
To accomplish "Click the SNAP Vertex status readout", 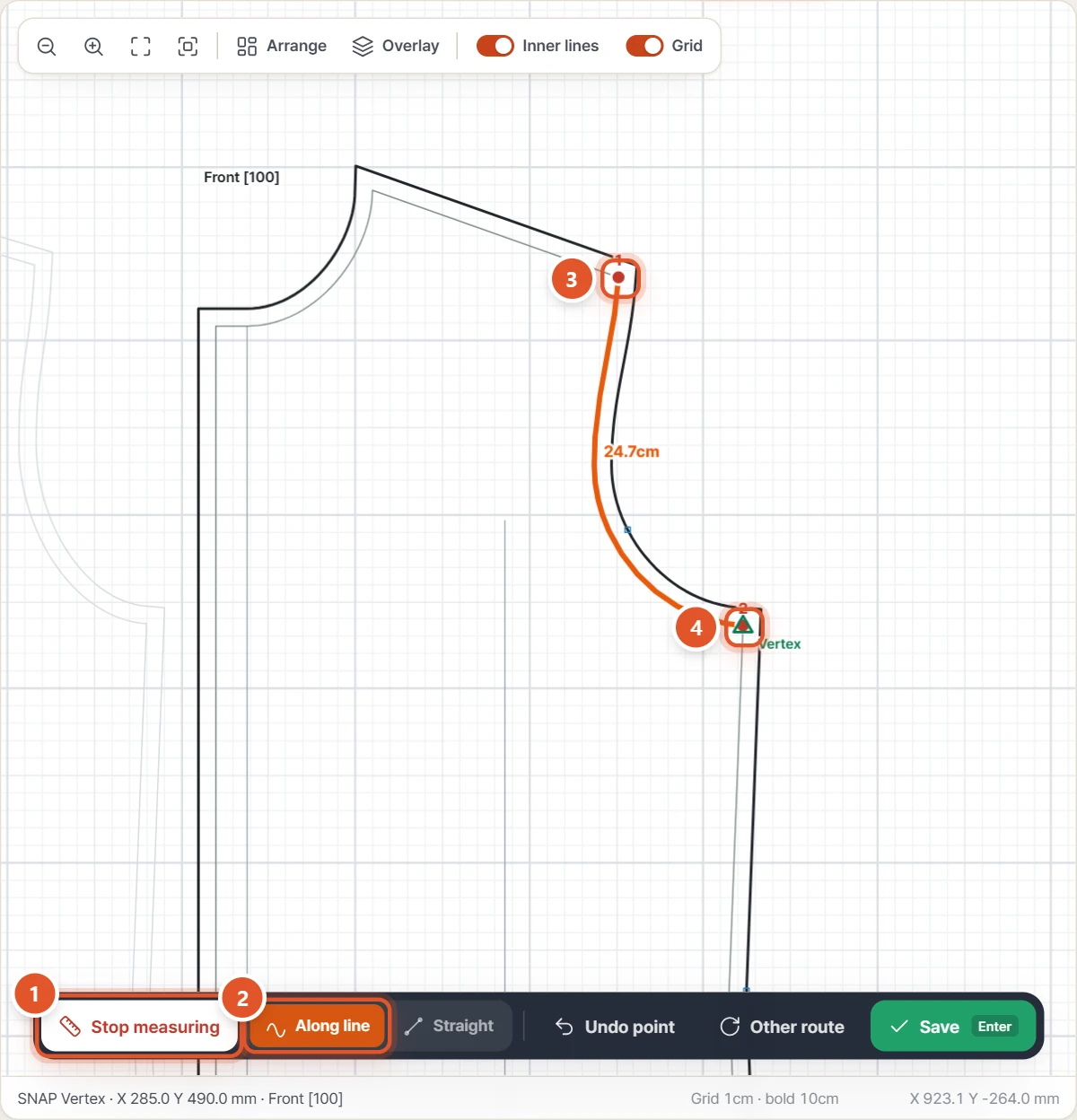I will pos(180,1098).
